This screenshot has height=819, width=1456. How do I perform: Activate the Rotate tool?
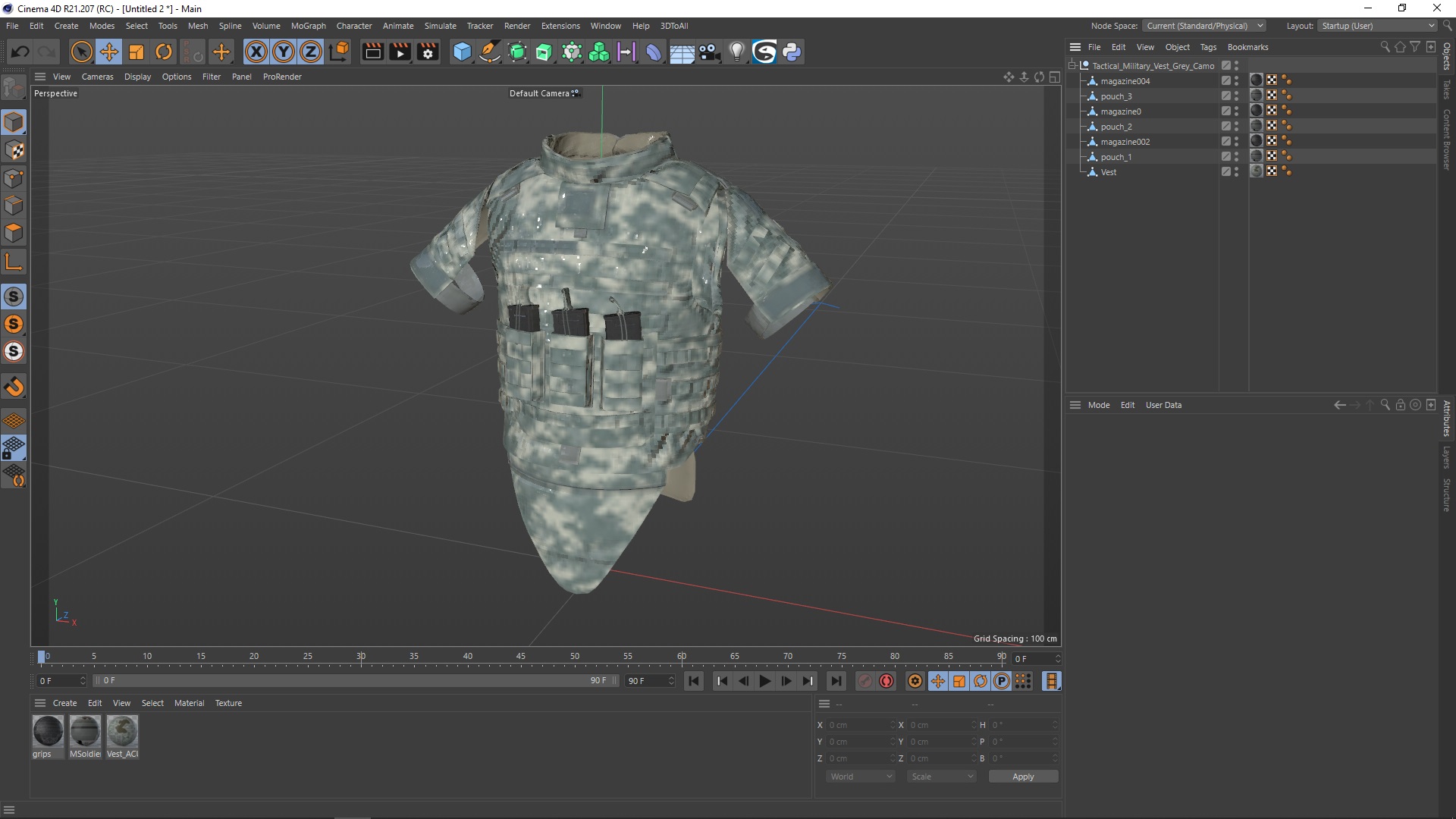[164, 52]
